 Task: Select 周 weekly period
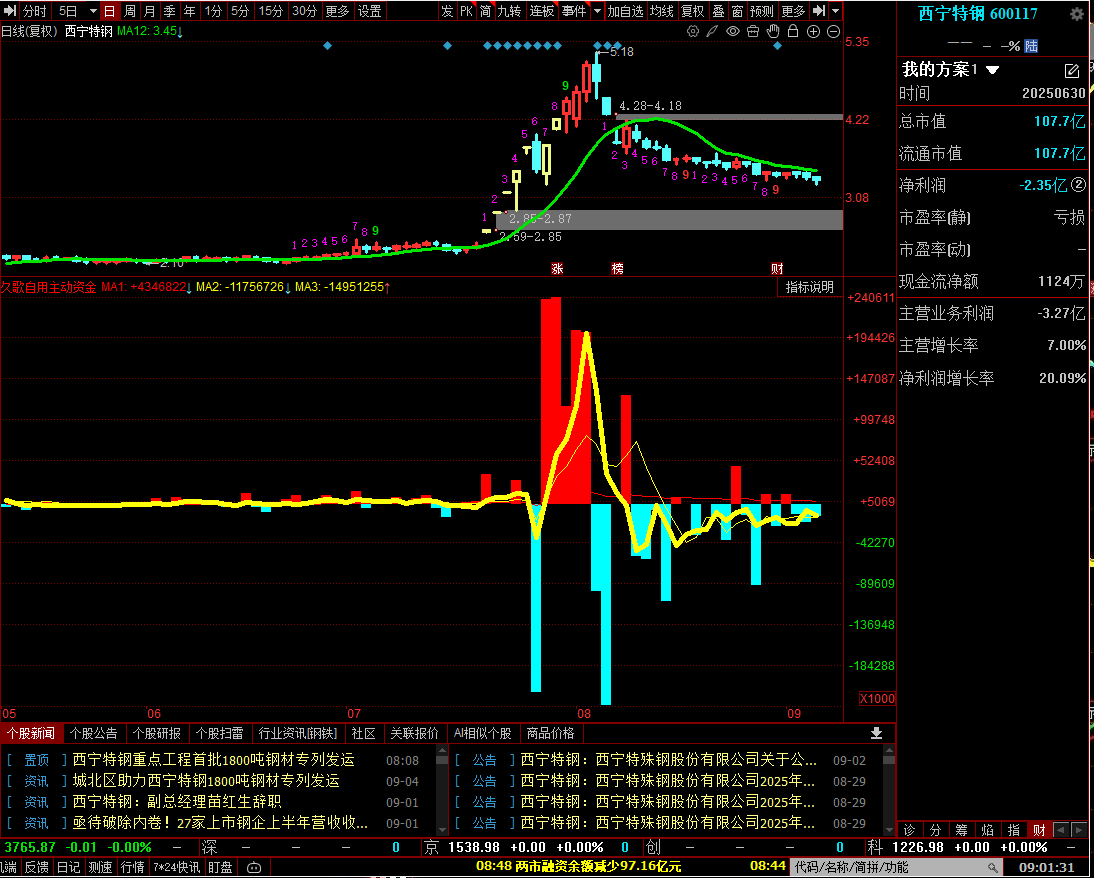[130, 11]
